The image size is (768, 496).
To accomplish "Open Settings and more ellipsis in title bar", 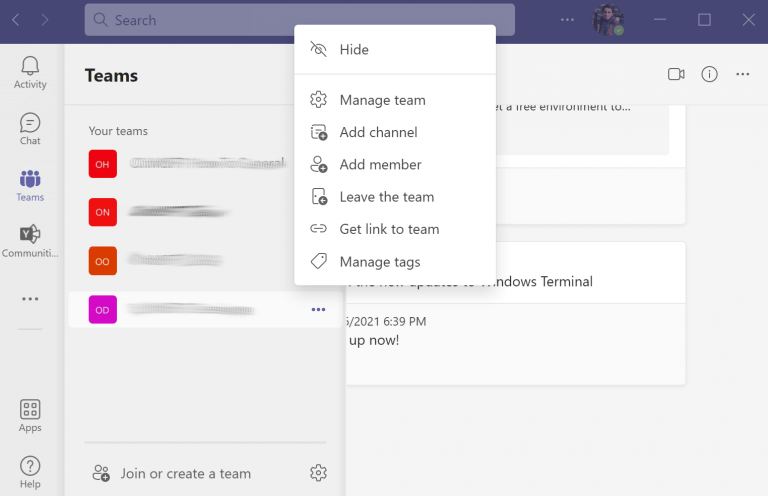I will coord(567,20).
